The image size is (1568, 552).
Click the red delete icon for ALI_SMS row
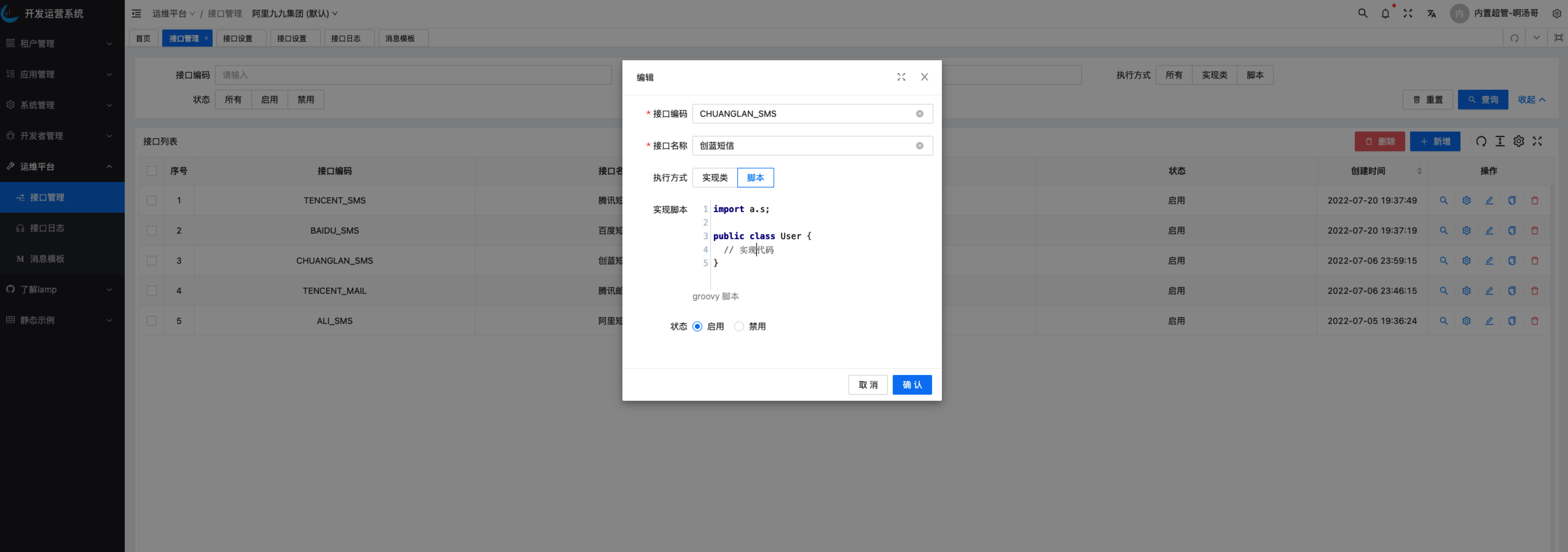coord(1535,321)
